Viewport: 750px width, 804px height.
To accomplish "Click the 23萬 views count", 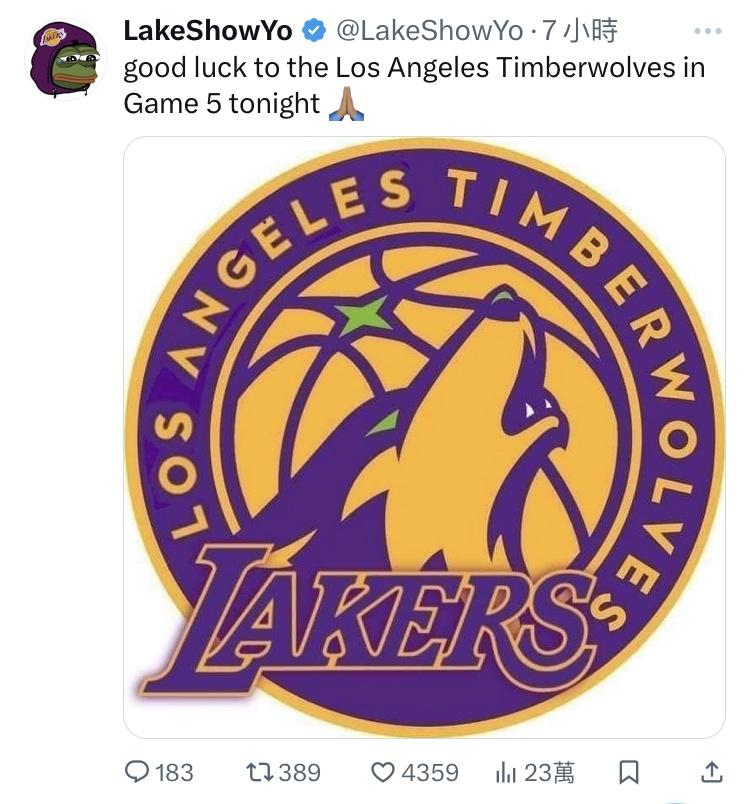I will click(x=550, y=773).
